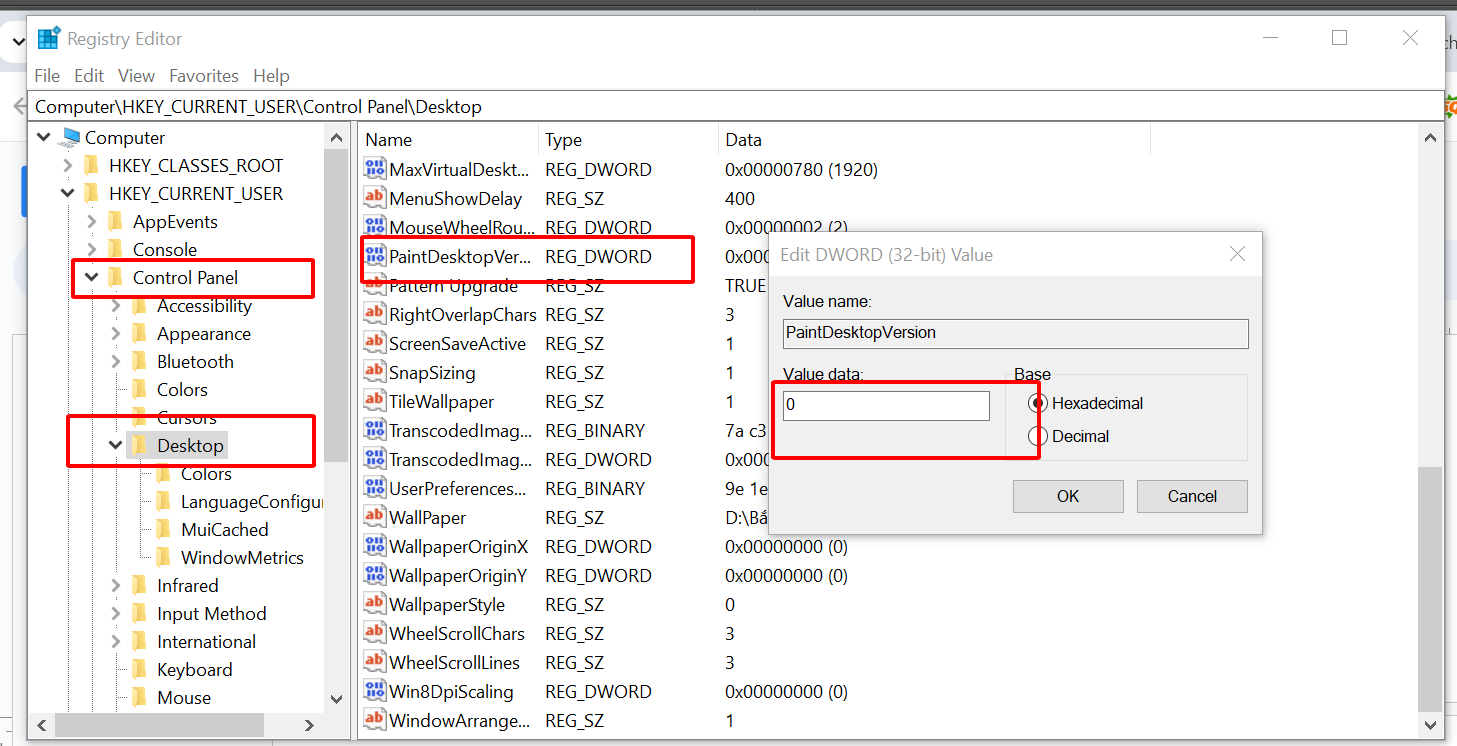Click the WallPaper string icon
Viewport: 1457px width, 746px height.
click(374, 517)
